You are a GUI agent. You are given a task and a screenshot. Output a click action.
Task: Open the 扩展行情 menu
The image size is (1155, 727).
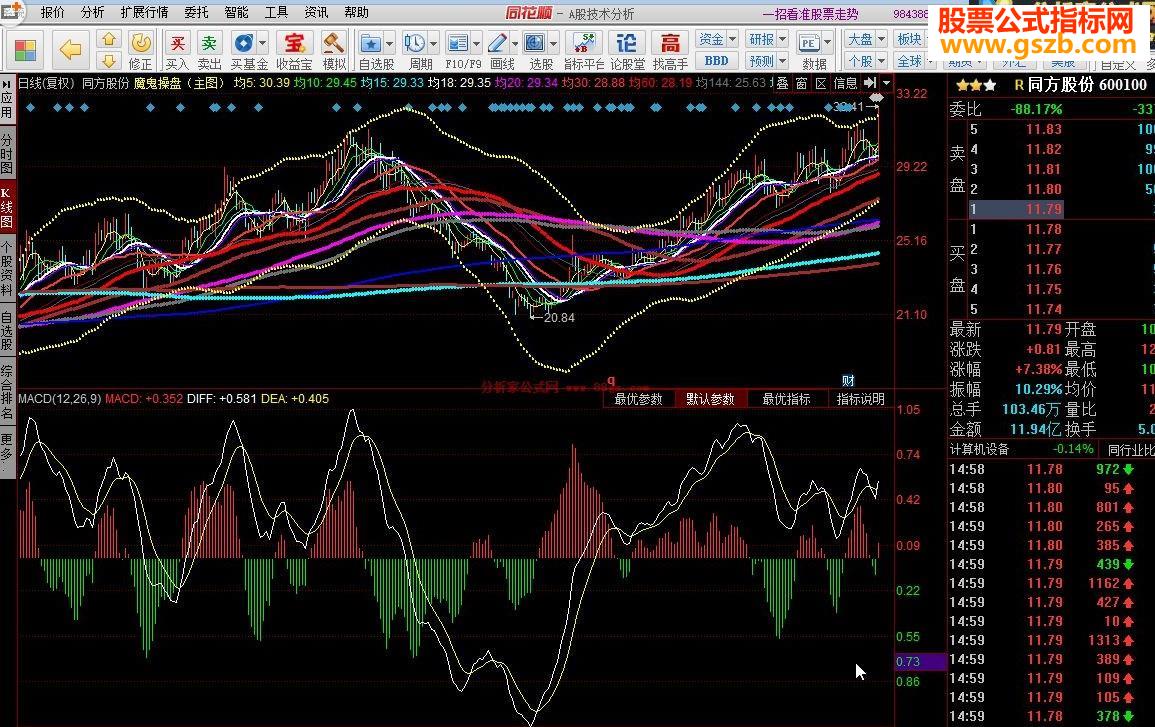tap(144, 13)
